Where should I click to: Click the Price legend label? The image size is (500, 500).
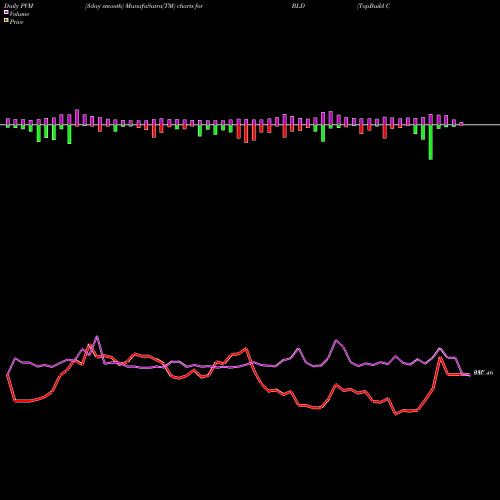[x=16, y=22]
